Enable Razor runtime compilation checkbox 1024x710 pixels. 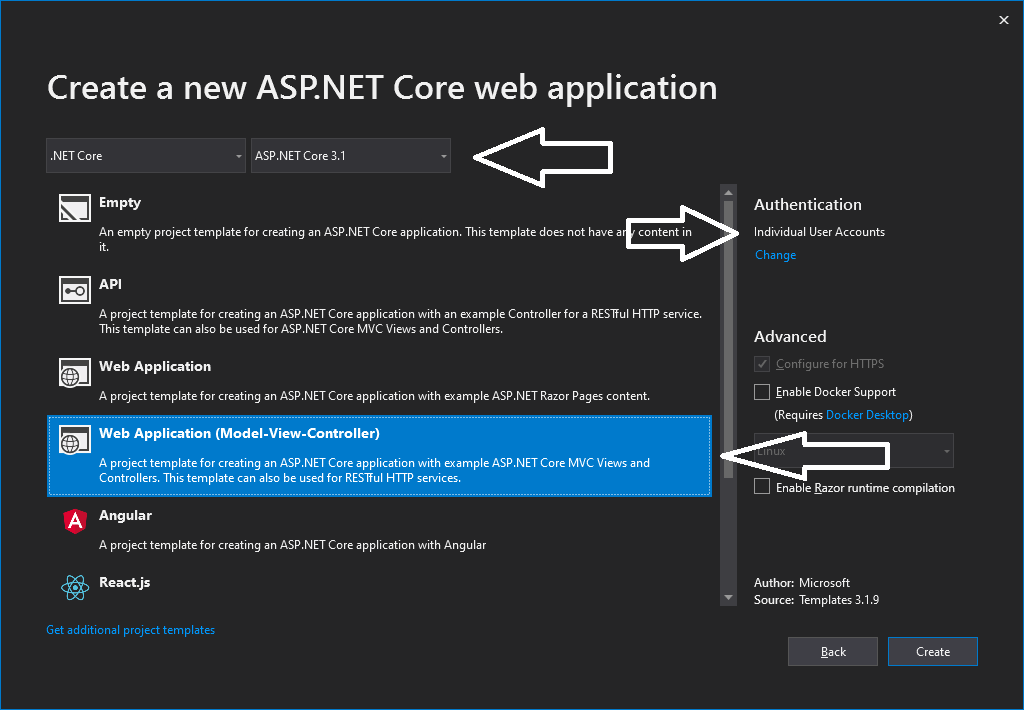[761, 487]
